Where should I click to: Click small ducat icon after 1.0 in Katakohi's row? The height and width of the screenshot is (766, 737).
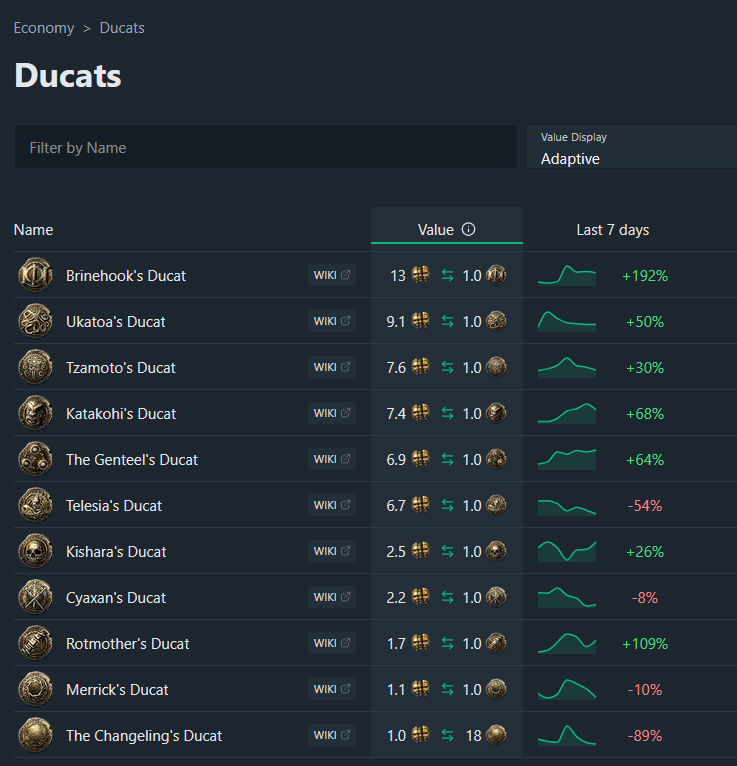pos(496,413)
